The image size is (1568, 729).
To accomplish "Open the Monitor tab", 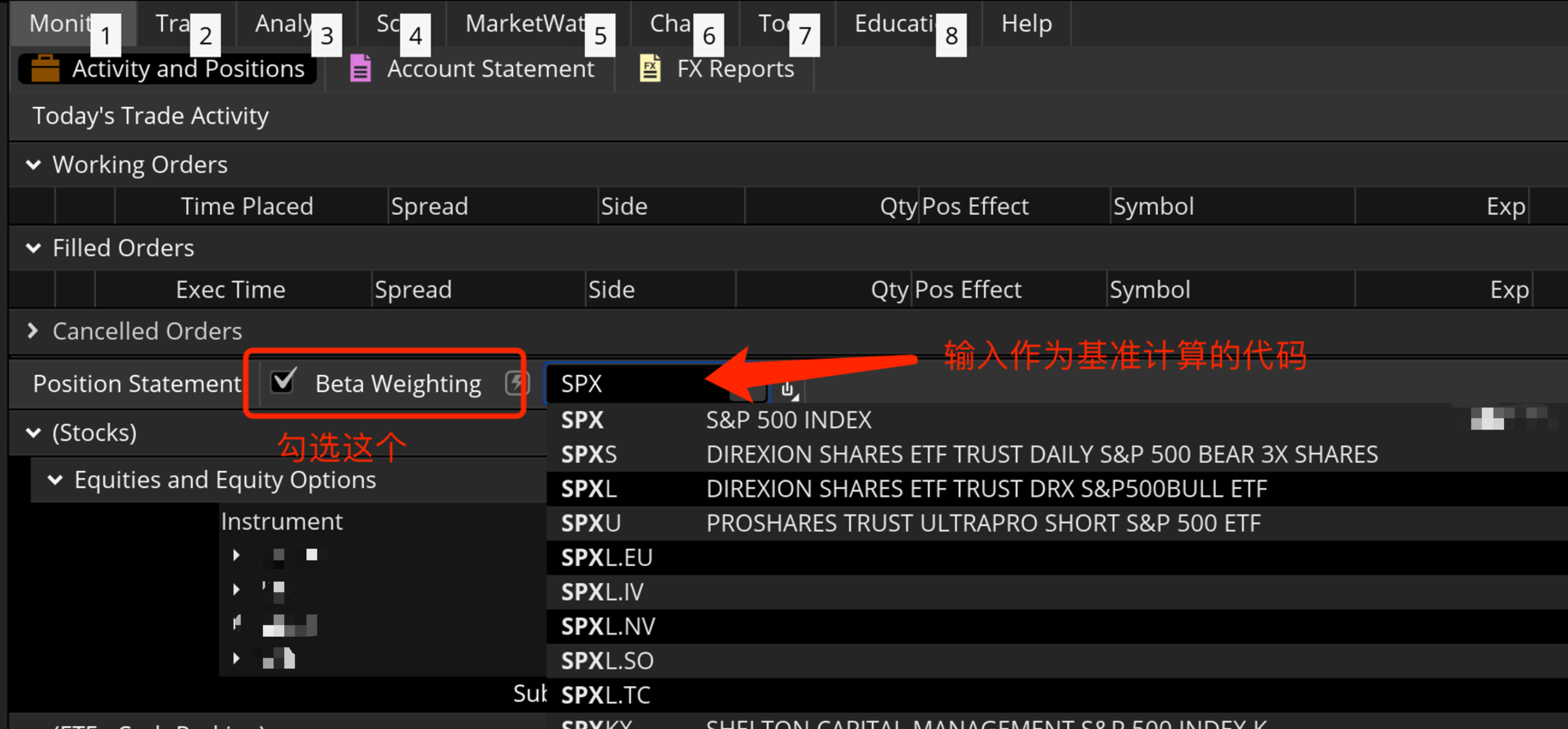I will tap(73, 23).
